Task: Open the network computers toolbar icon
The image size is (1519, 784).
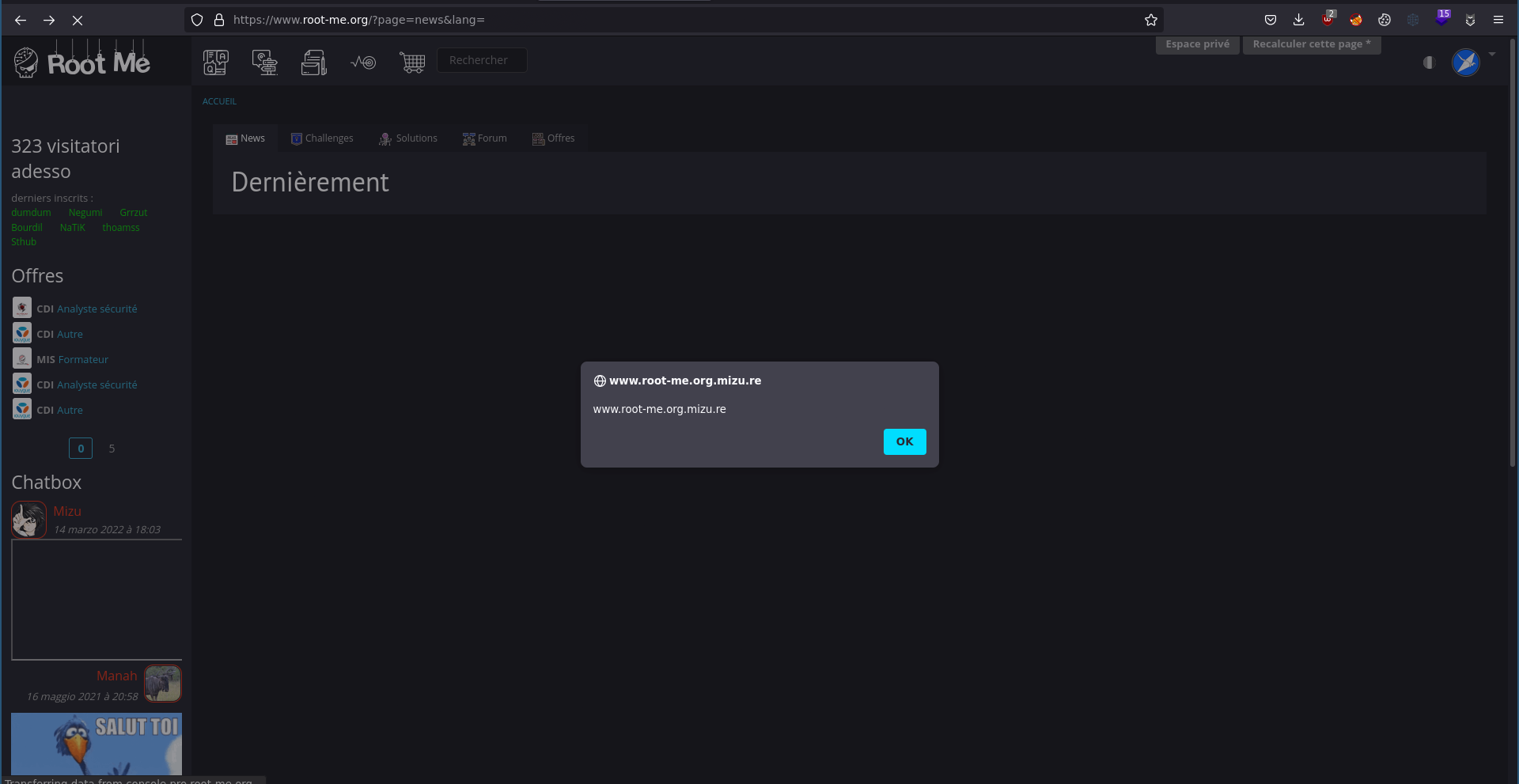Action: 264,62
